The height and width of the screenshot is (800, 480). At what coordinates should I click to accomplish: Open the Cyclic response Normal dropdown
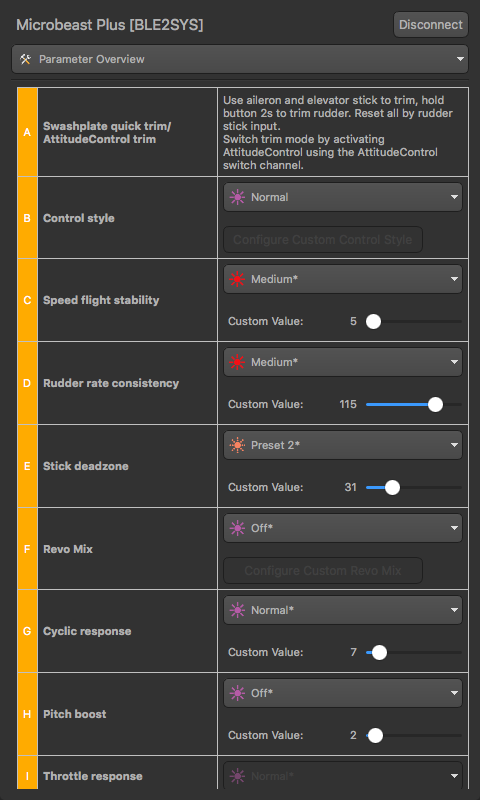tap(343, 610)
